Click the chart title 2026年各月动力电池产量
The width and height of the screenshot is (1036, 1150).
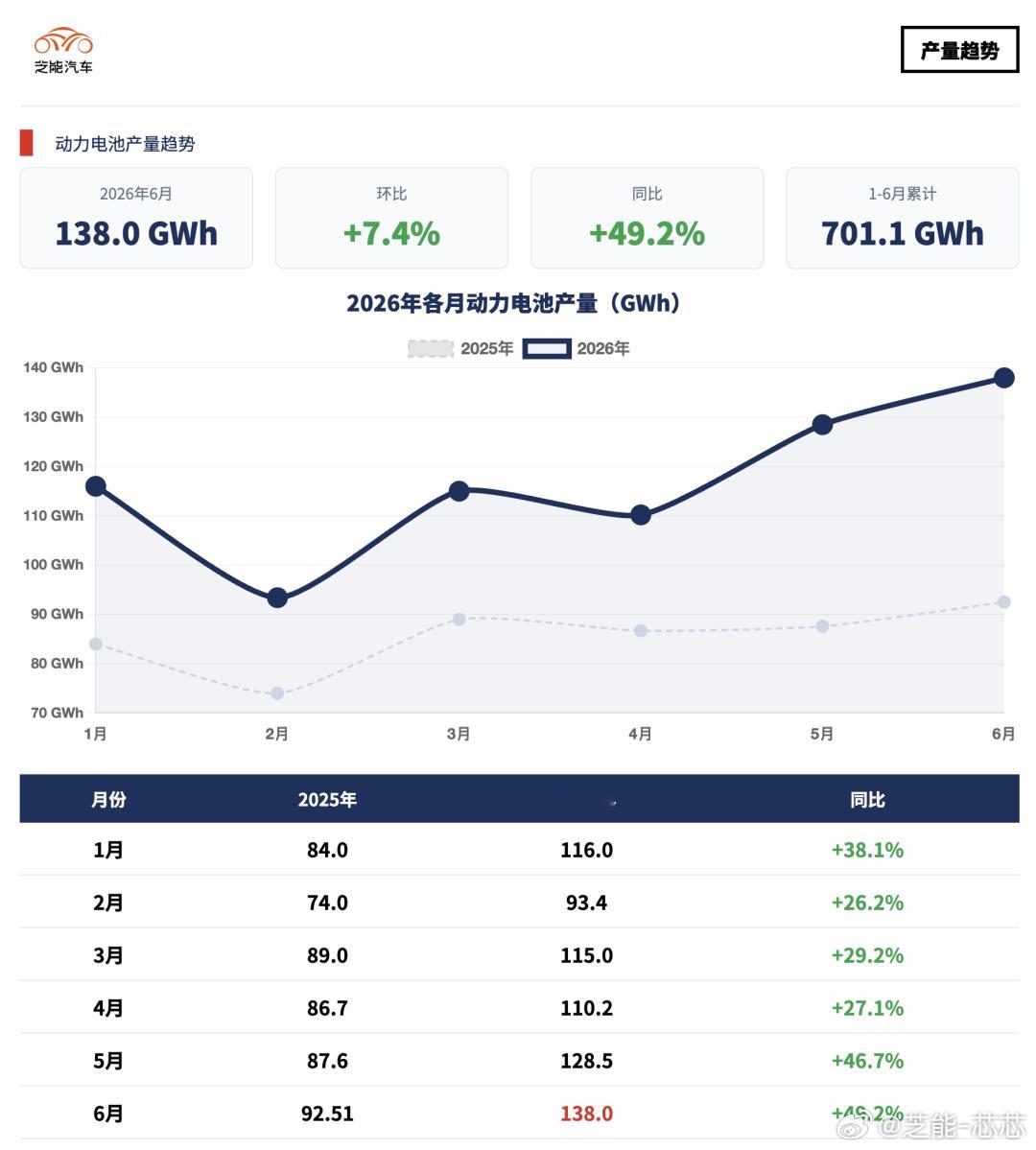513,303
